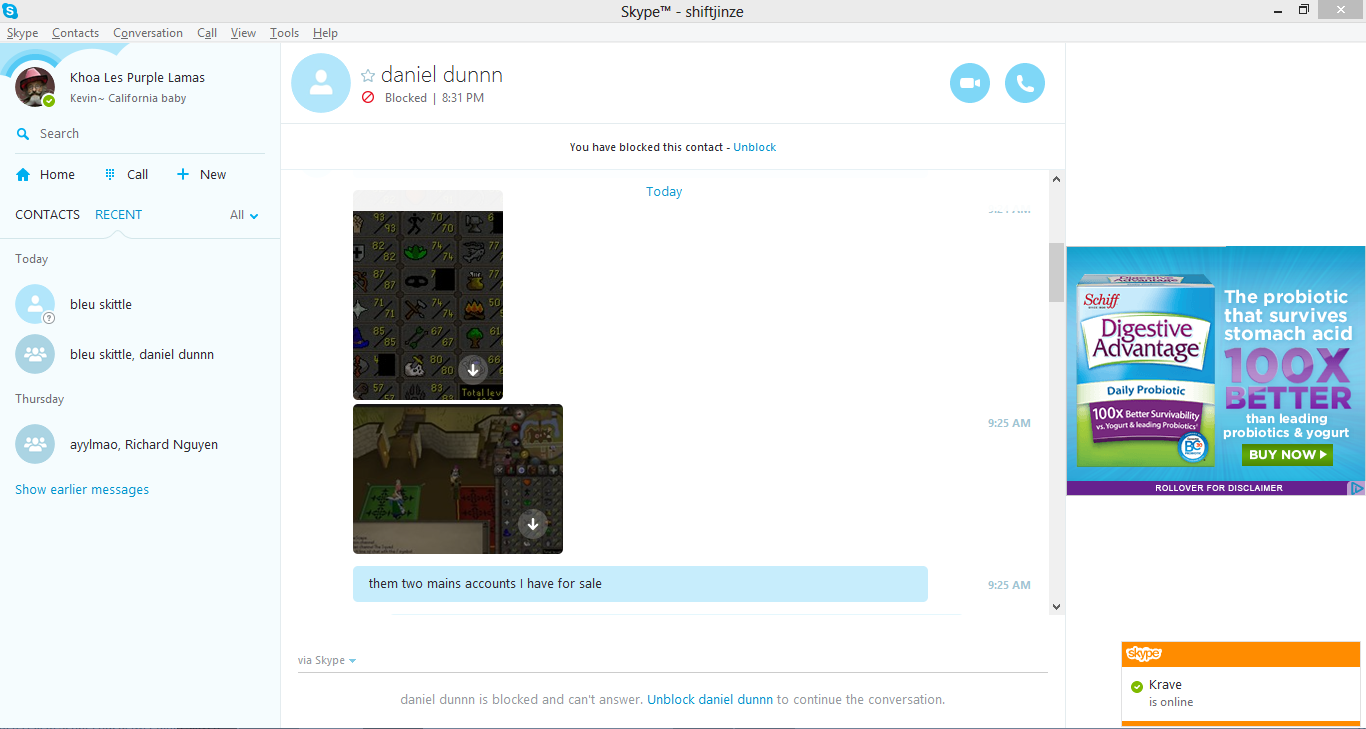The image size is (1366, 729).
Task: Switch to the RECENT tab
Action: 118,214
